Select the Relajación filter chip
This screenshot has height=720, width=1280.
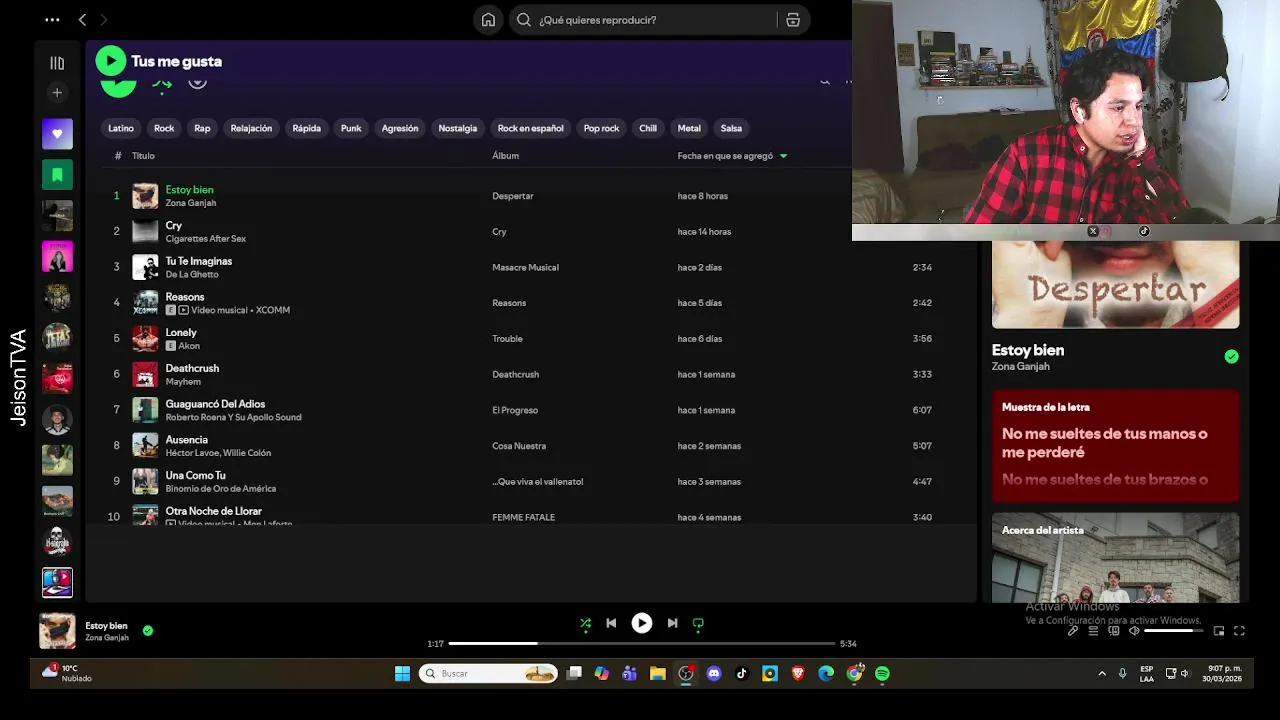pyautogui.click(x=251, y=128)
